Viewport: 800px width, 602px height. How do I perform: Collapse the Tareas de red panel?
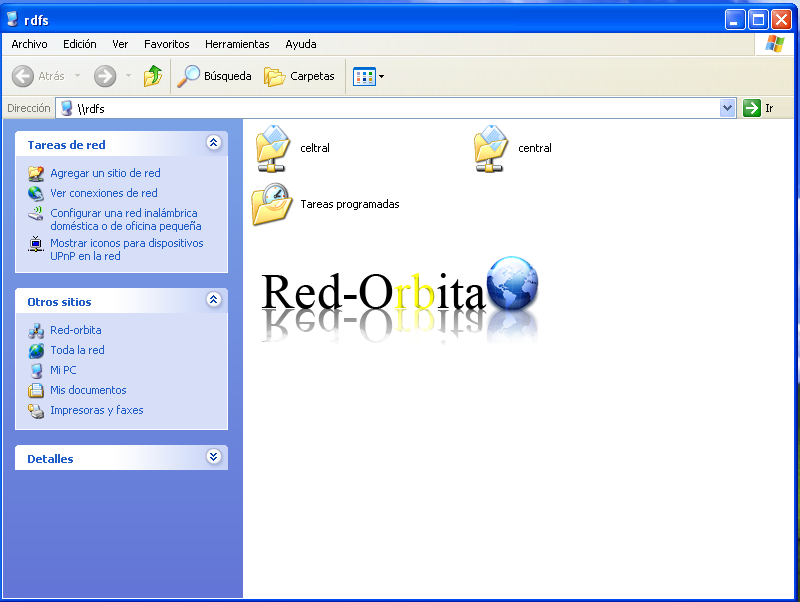click(214, 143)
